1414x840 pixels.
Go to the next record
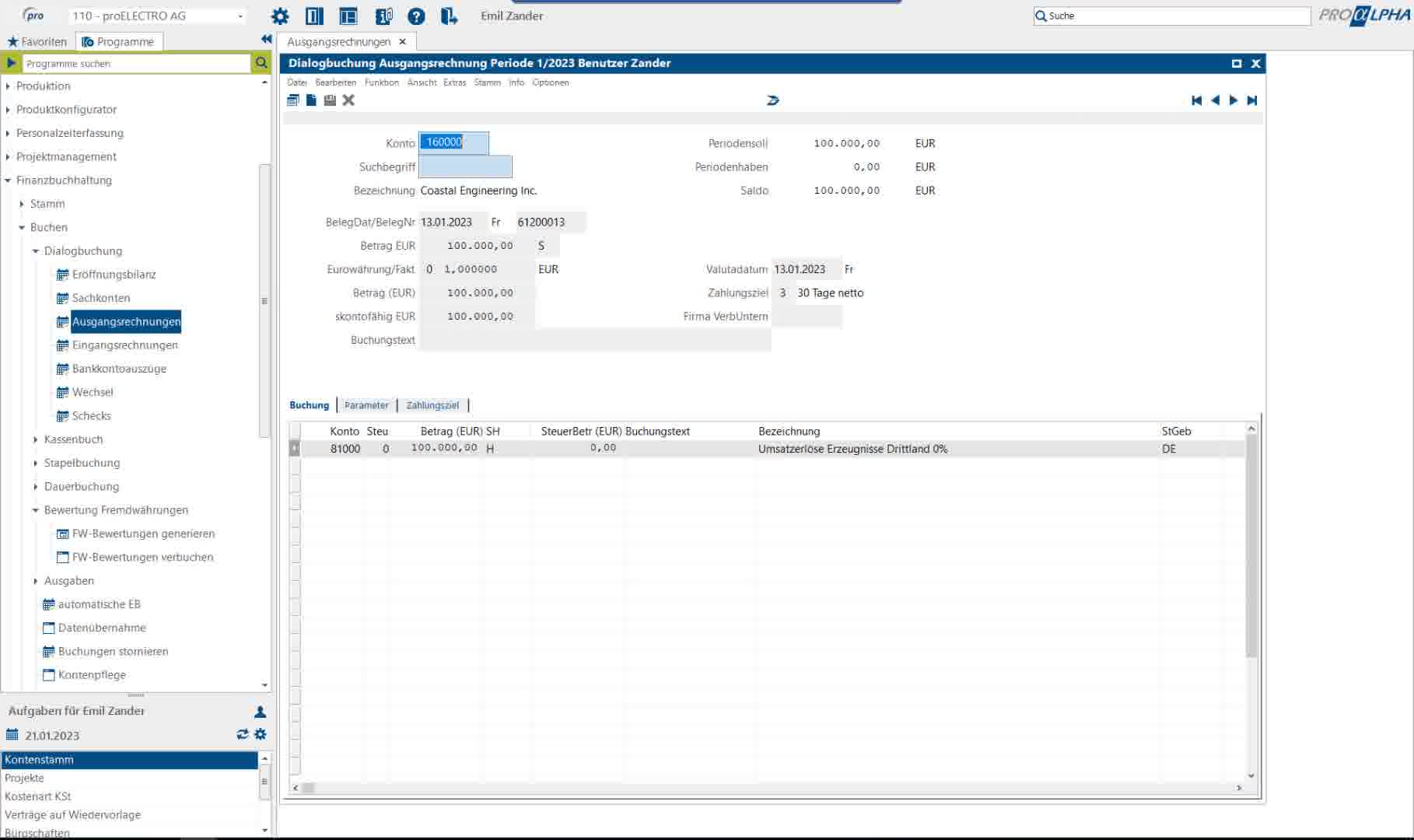(1234, 100)
